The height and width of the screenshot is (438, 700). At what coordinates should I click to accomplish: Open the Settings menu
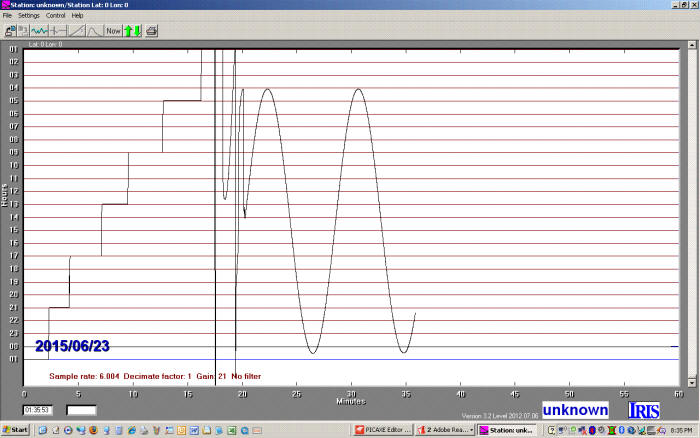click(x=29, y=16)
